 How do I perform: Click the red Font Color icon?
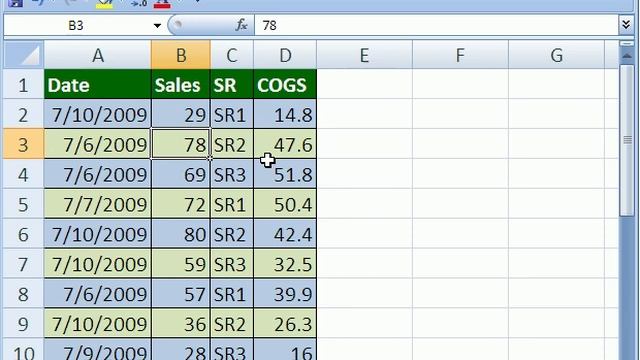(162, 4)
